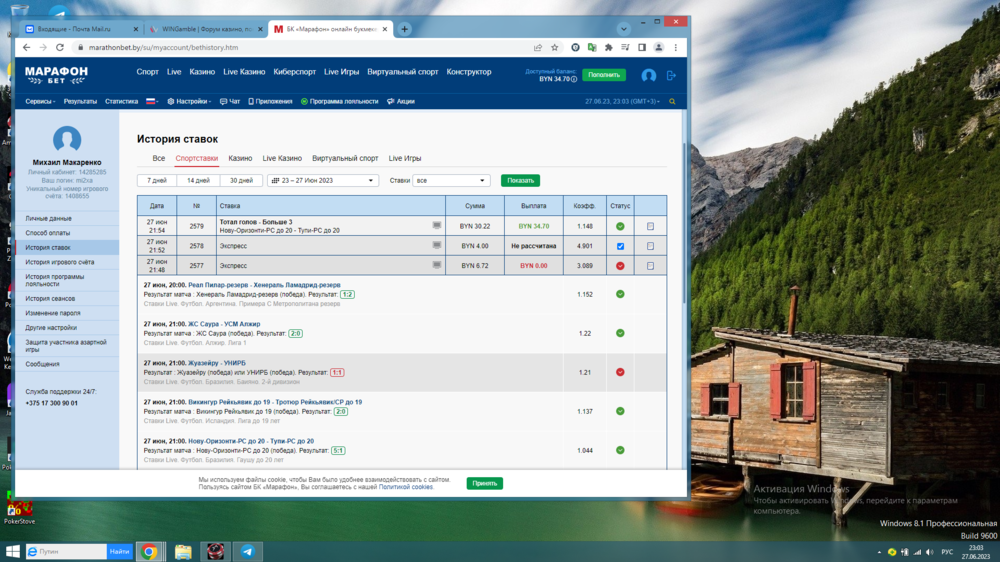This screenshot has width=1000, height=562.
Task: Click the logout icon in site header
Action: point(671,75)
